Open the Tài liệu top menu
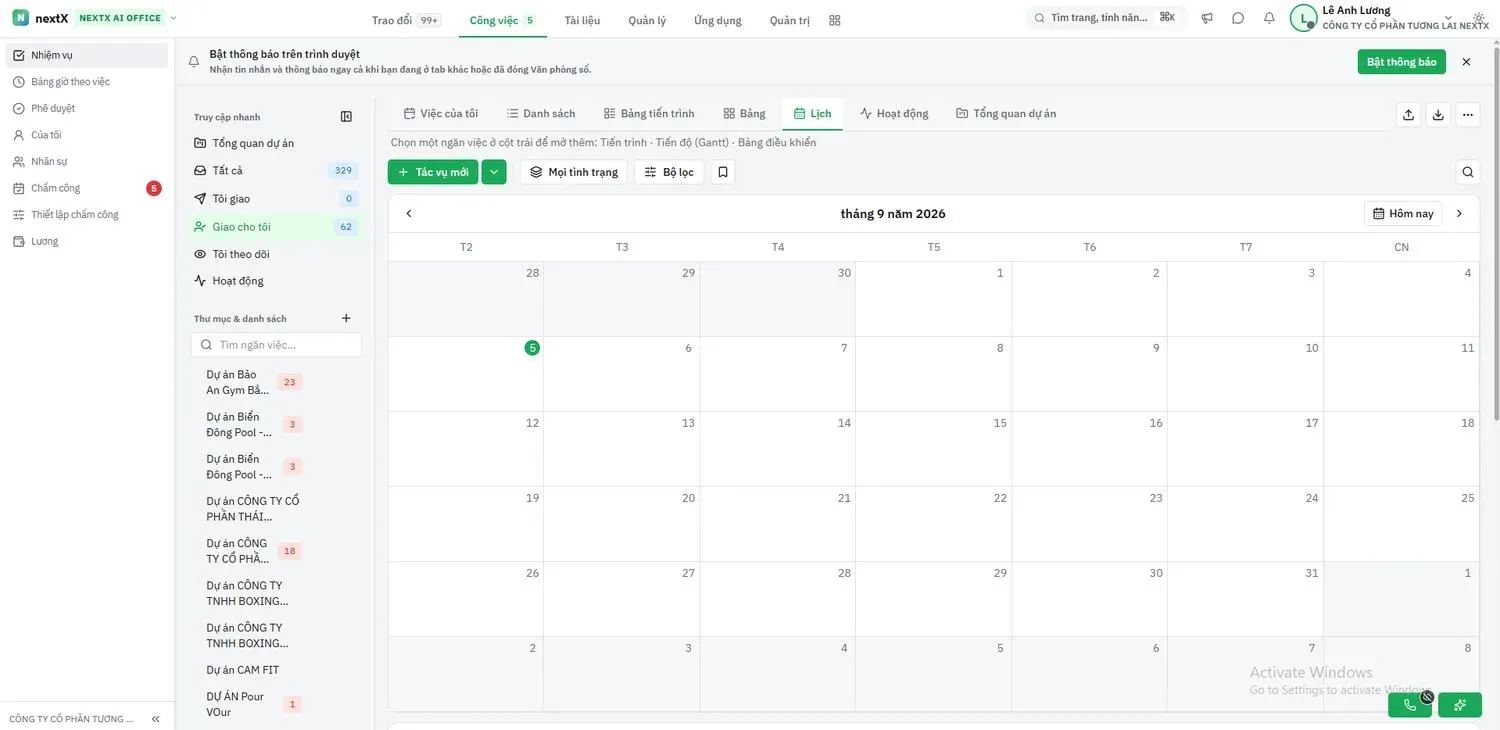The image size is (1500, 730). [582, 20]
